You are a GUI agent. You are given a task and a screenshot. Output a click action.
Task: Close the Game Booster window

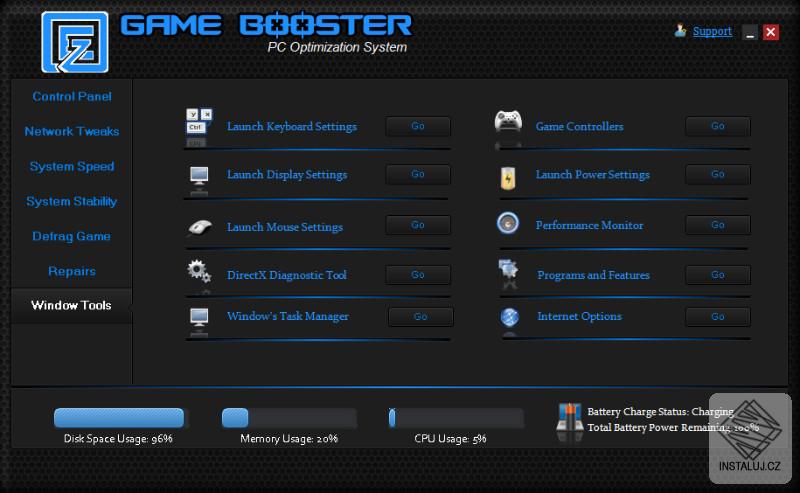pyautogui.click(x=770, y=32)
